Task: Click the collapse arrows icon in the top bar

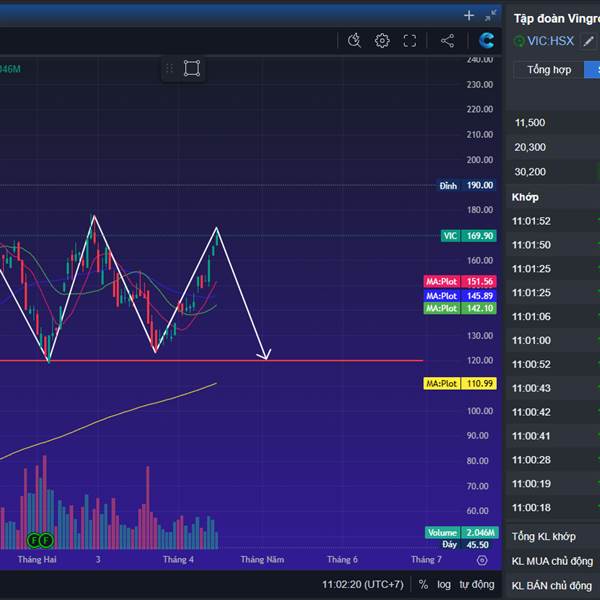Action: pyautogui.click(x=490, y=16)
